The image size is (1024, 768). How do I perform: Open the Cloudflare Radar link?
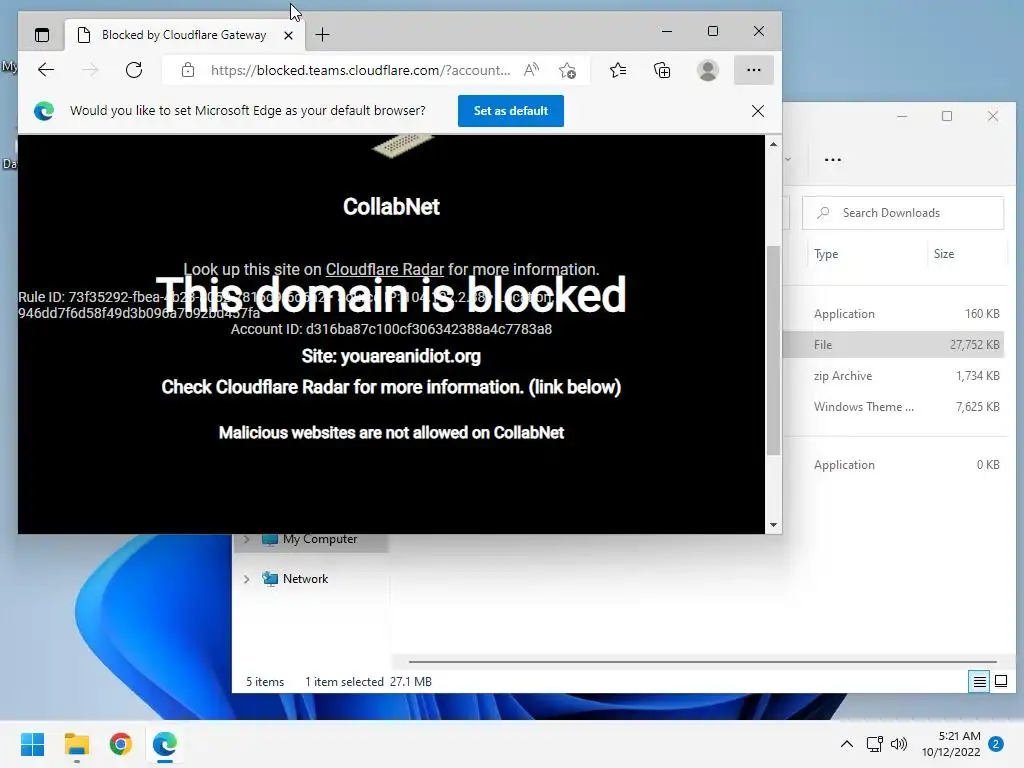pos(385,269)
